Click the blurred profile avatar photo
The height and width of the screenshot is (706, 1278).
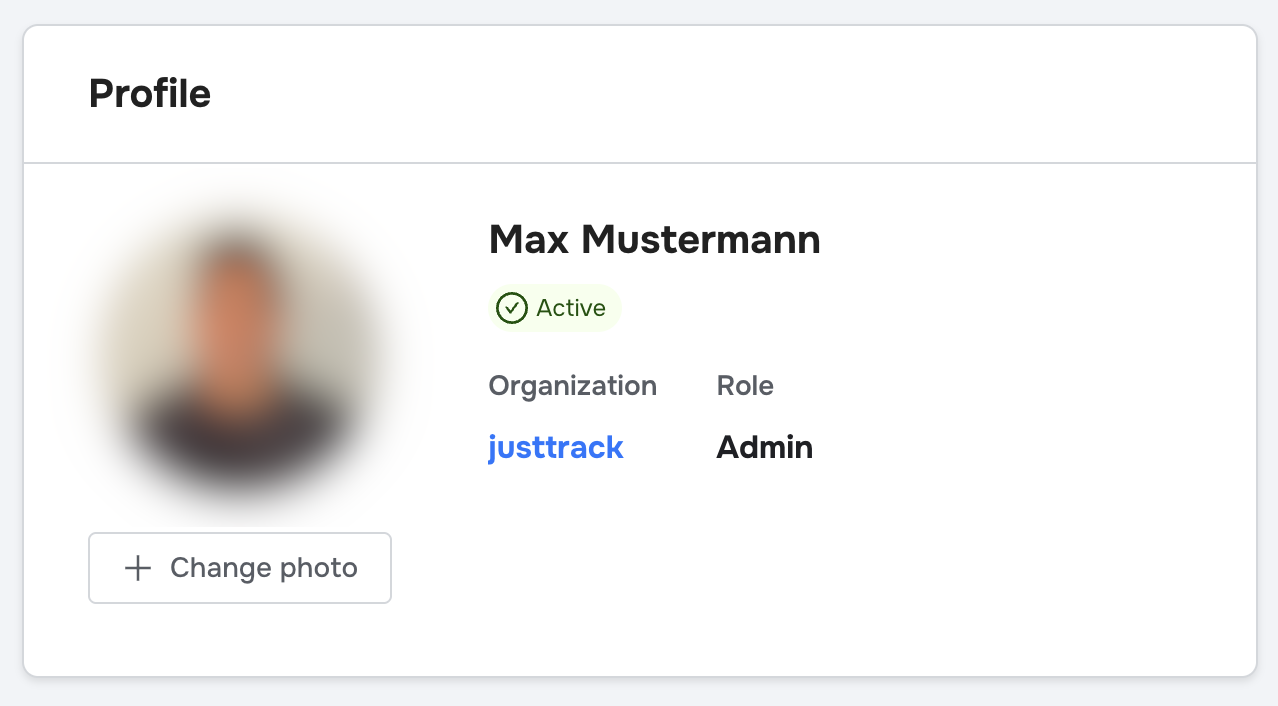point(239,362)
